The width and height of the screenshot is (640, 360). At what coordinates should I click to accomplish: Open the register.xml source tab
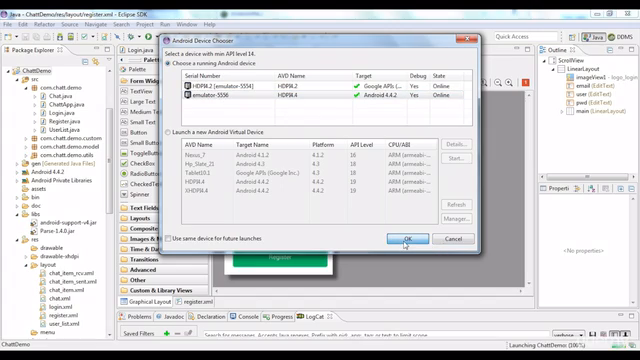(194, 302)
